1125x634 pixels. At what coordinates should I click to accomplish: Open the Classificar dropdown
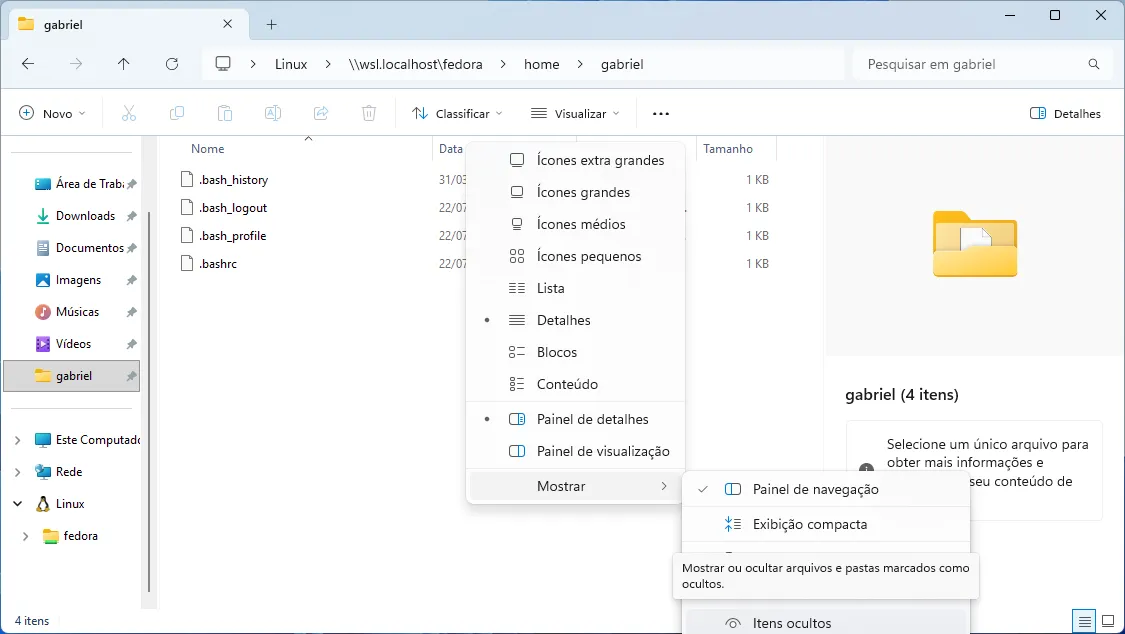456,112
